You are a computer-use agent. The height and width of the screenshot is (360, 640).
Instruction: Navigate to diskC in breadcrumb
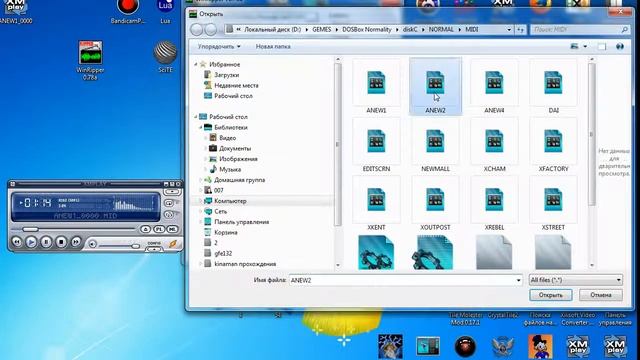[x=410, y=29]
